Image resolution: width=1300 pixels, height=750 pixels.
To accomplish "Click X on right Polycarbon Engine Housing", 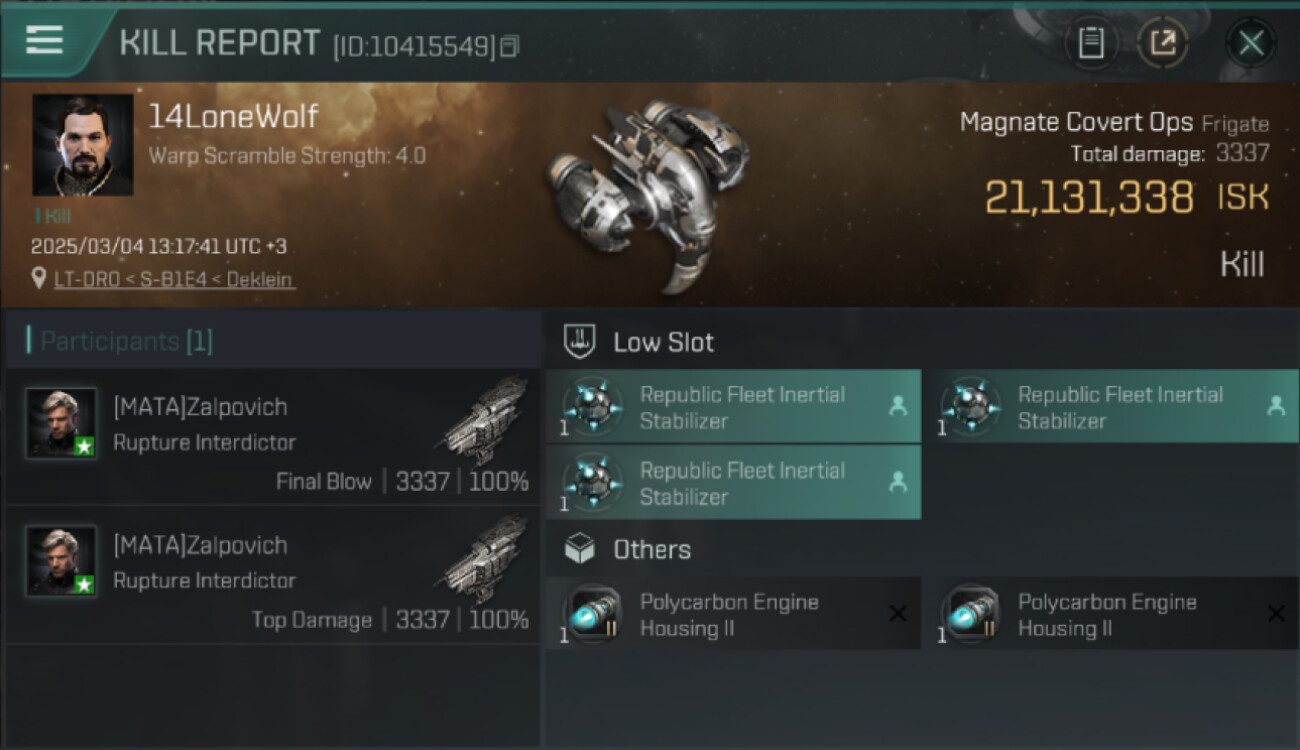I will tap(1276, 614).
